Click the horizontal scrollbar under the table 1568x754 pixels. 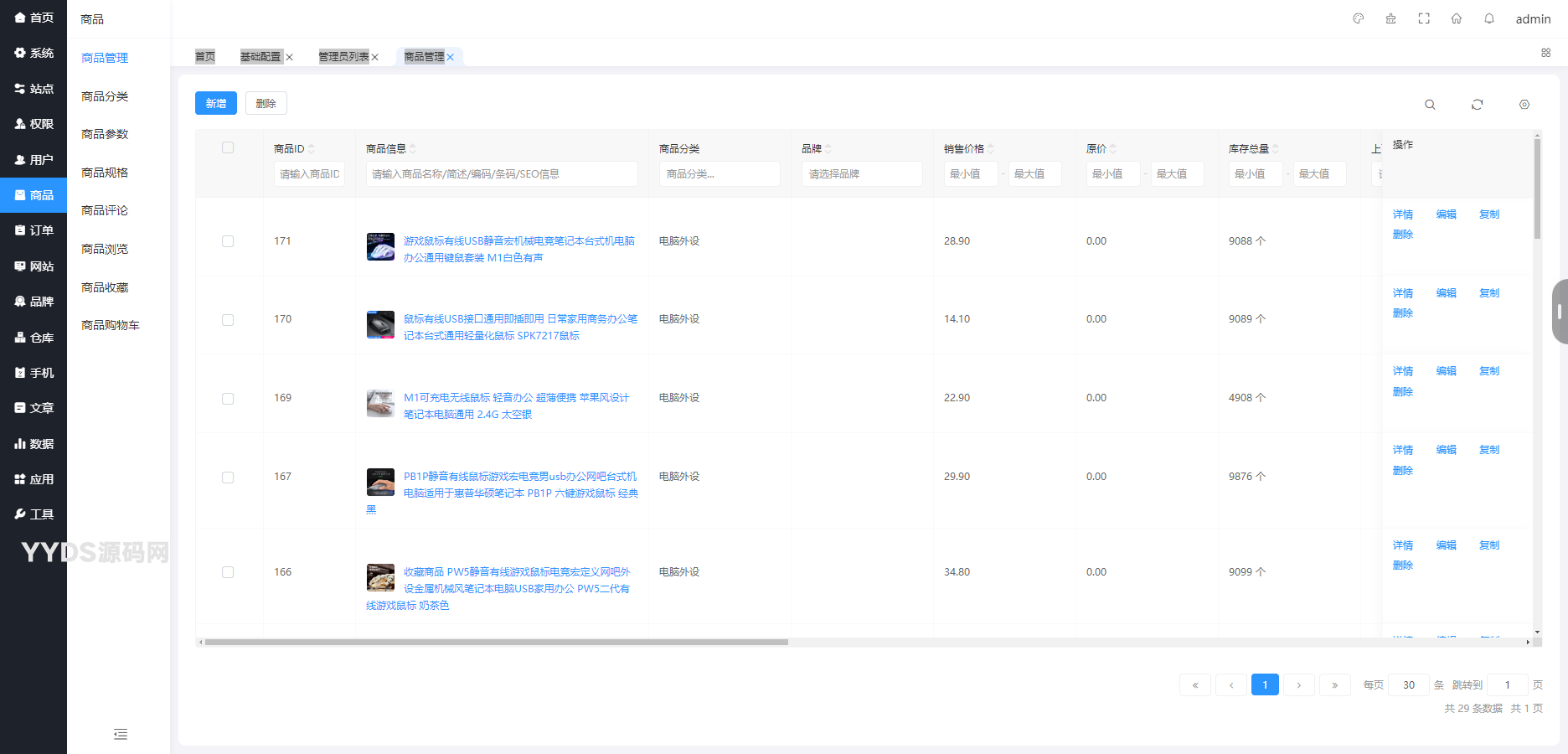pos(496,643)
